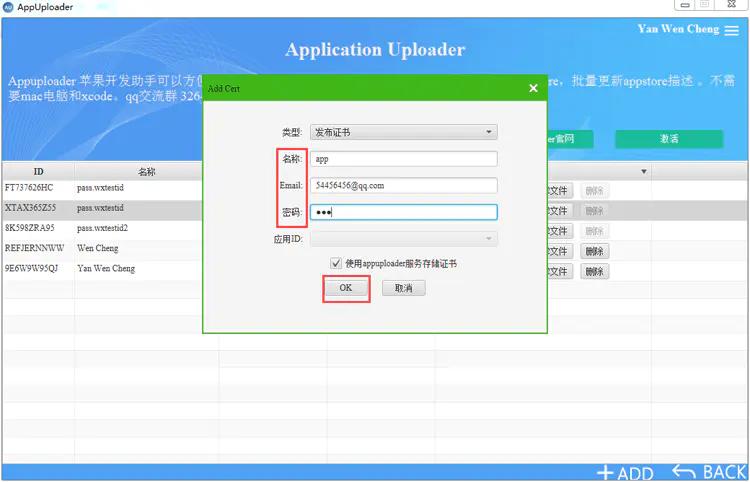The width and height of the screenshot is (750, 482).
Task: Confirm the dialog with the OK button
Action: [346, 288]
